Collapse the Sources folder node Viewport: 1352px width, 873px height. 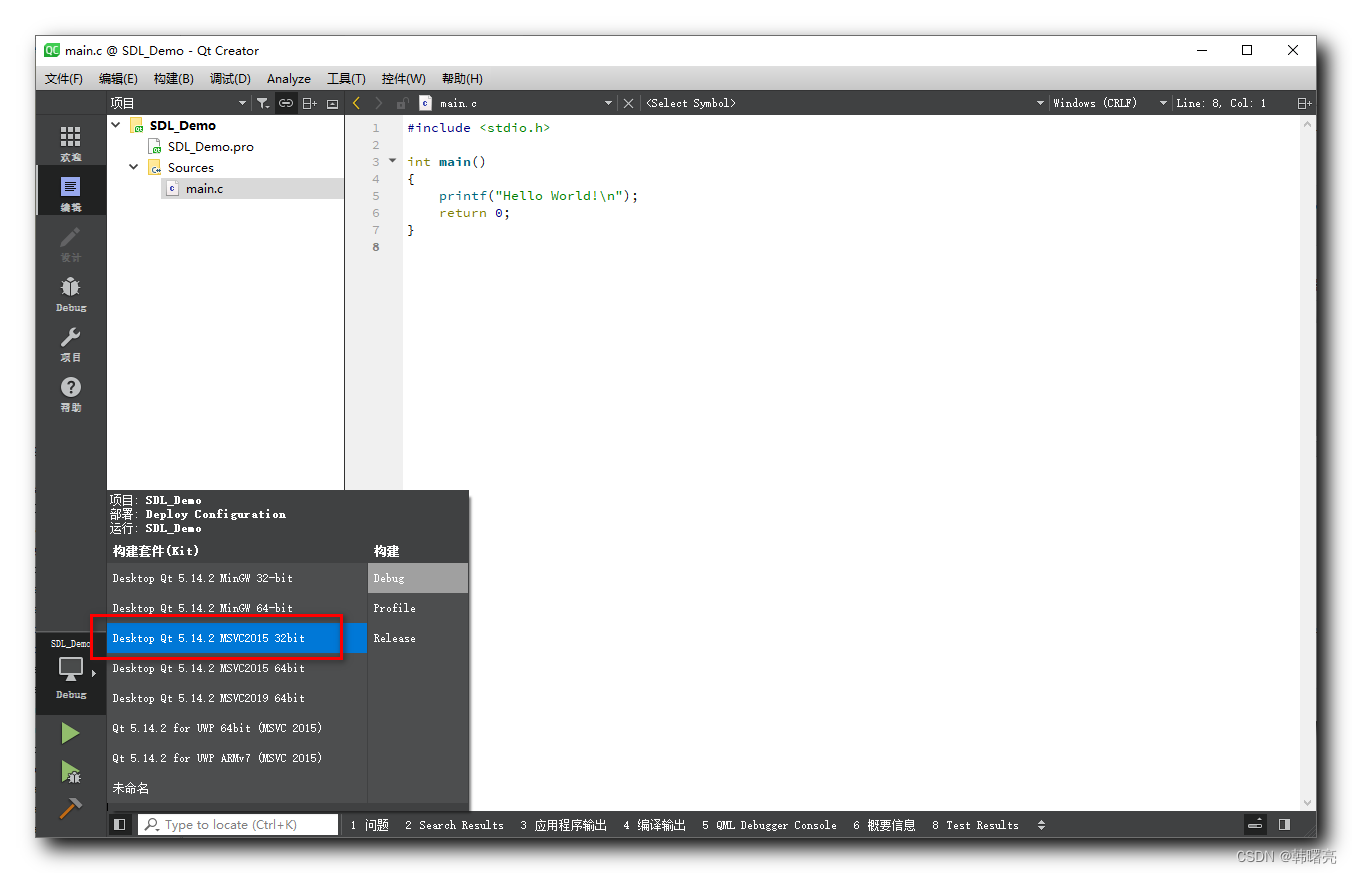(x=134, y=167)
